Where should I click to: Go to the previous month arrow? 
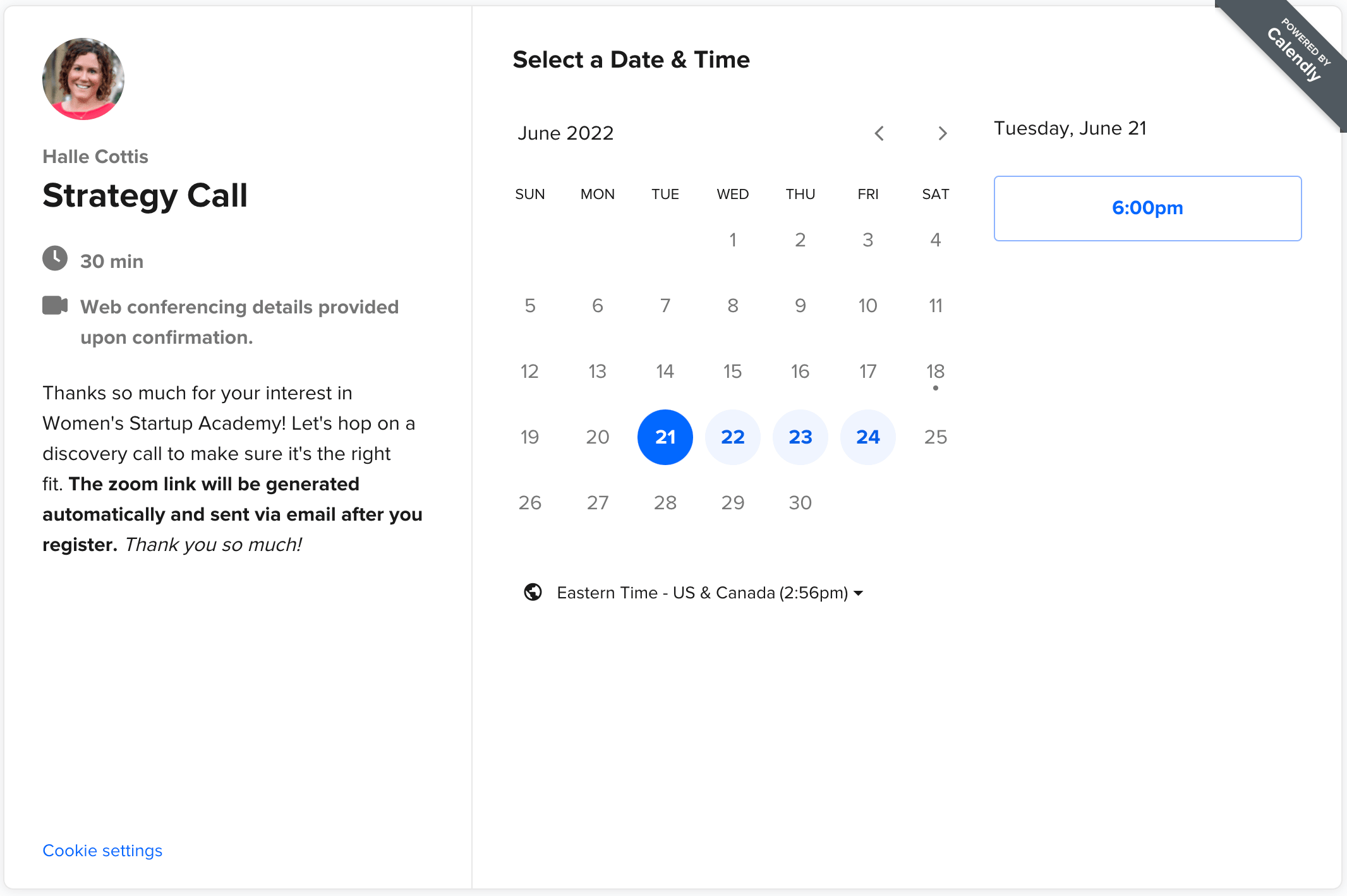[x=879, y=133]
